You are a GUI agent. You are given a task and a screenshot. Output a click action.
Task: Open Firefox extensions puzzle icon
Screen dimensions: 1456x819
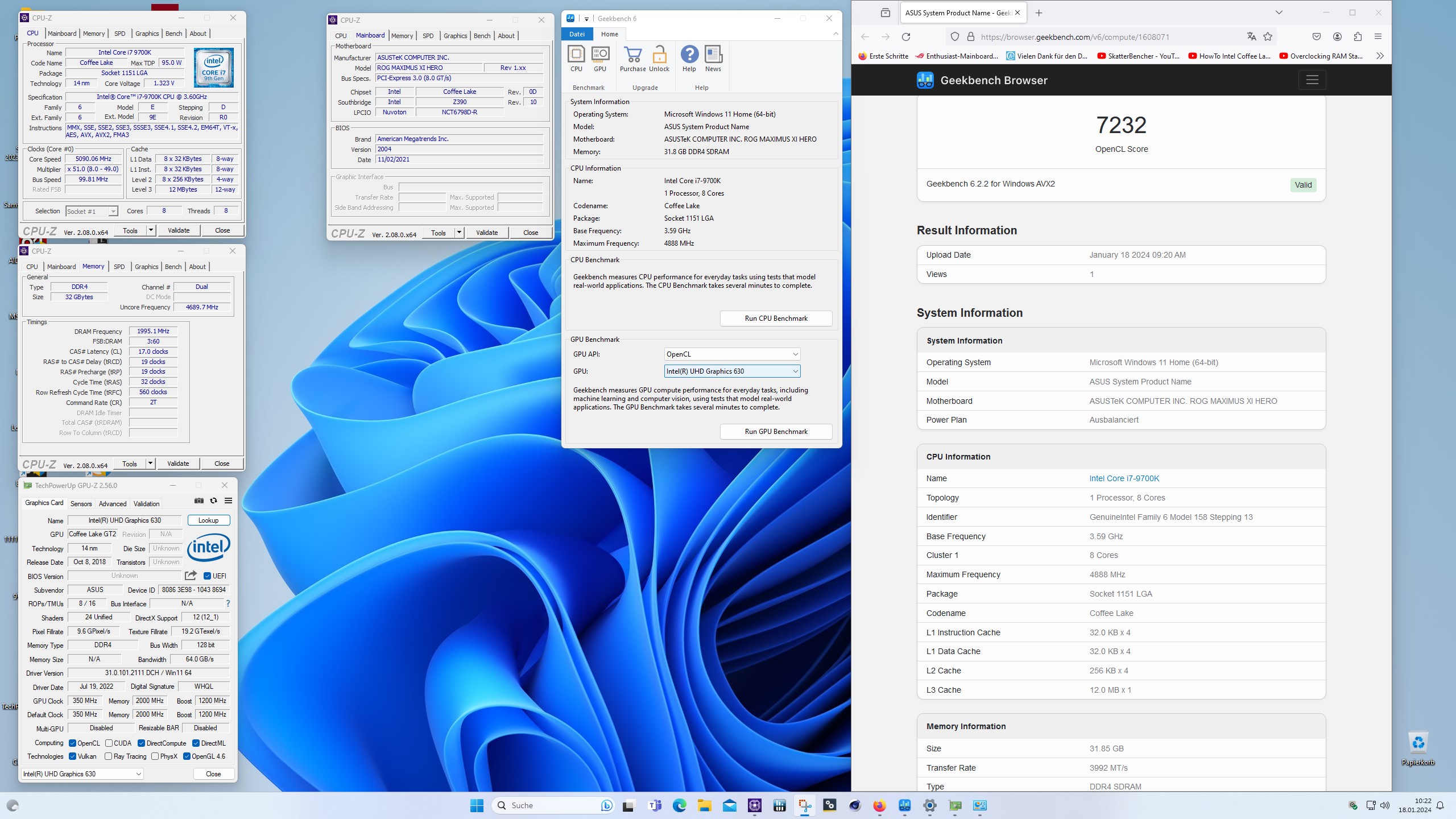pos(1358,37)
